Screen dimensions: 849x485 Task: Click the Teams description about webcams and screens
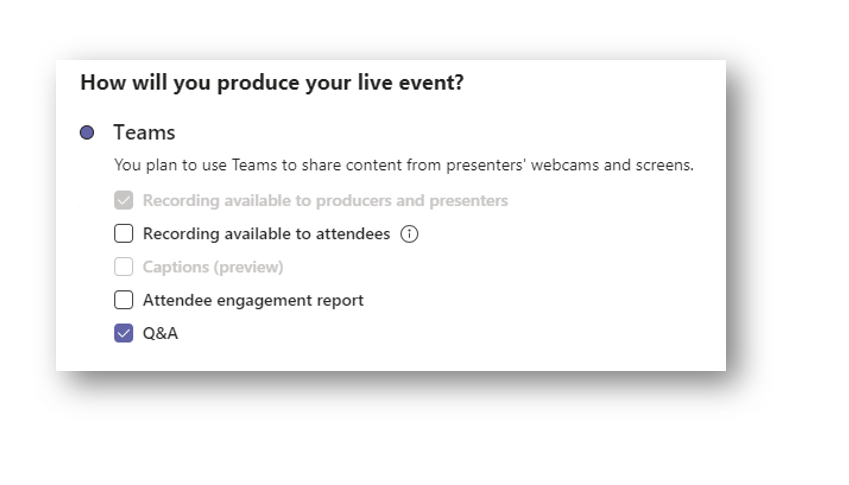(x=403, y=165)
